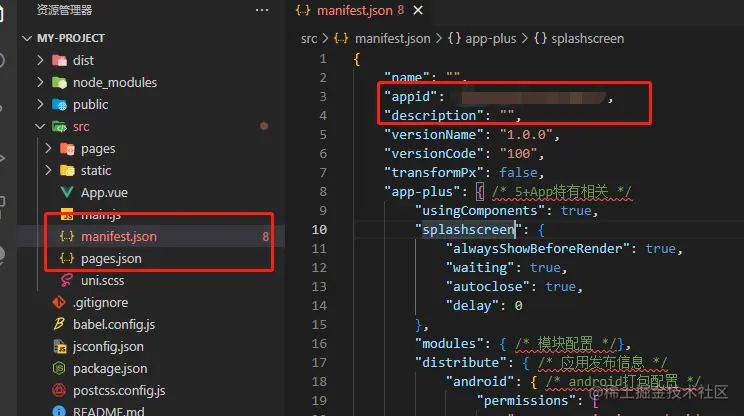The image size is (744, 416).
Task: Open App.vue in the file tree
Action: (104, 193)
